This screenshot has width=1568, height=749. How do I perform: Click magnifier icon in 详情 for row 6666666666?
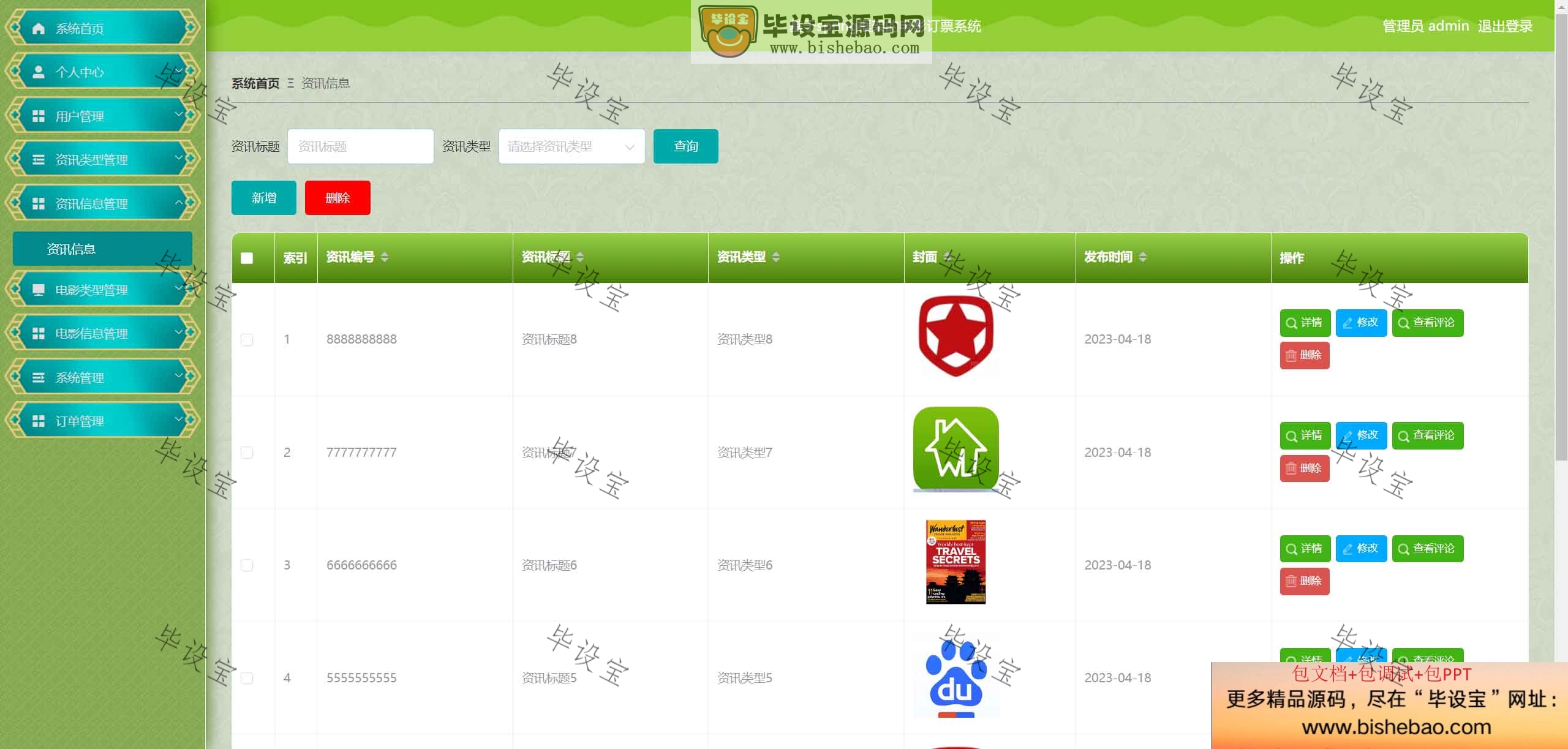point(1291,549)
